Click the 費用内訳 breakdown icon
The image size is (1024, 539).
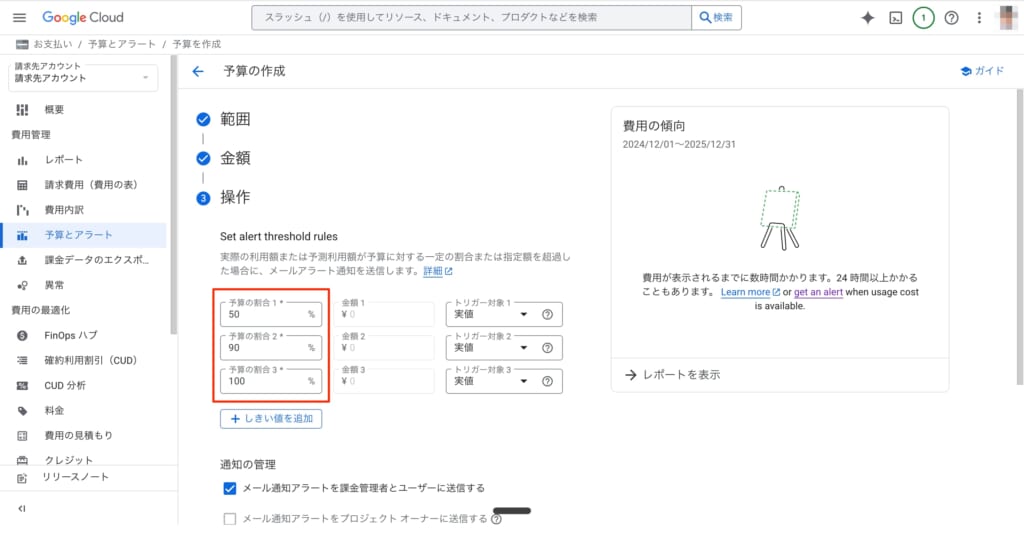22,210
